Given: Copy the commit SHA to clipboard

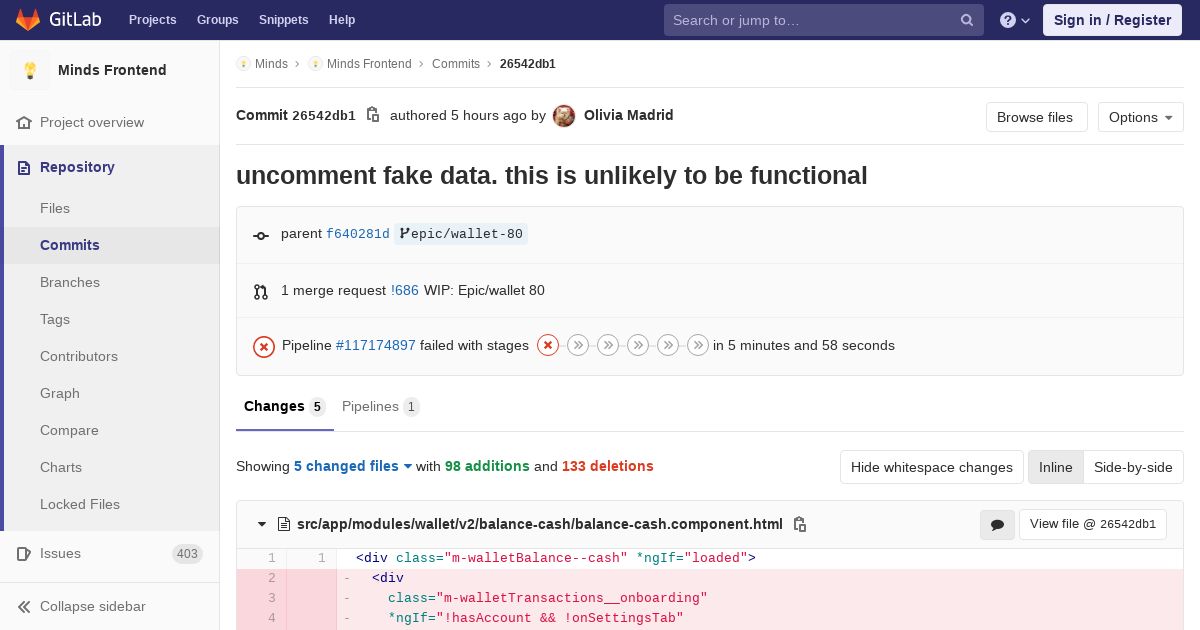Looking at the screenshot, I should 373,115.
